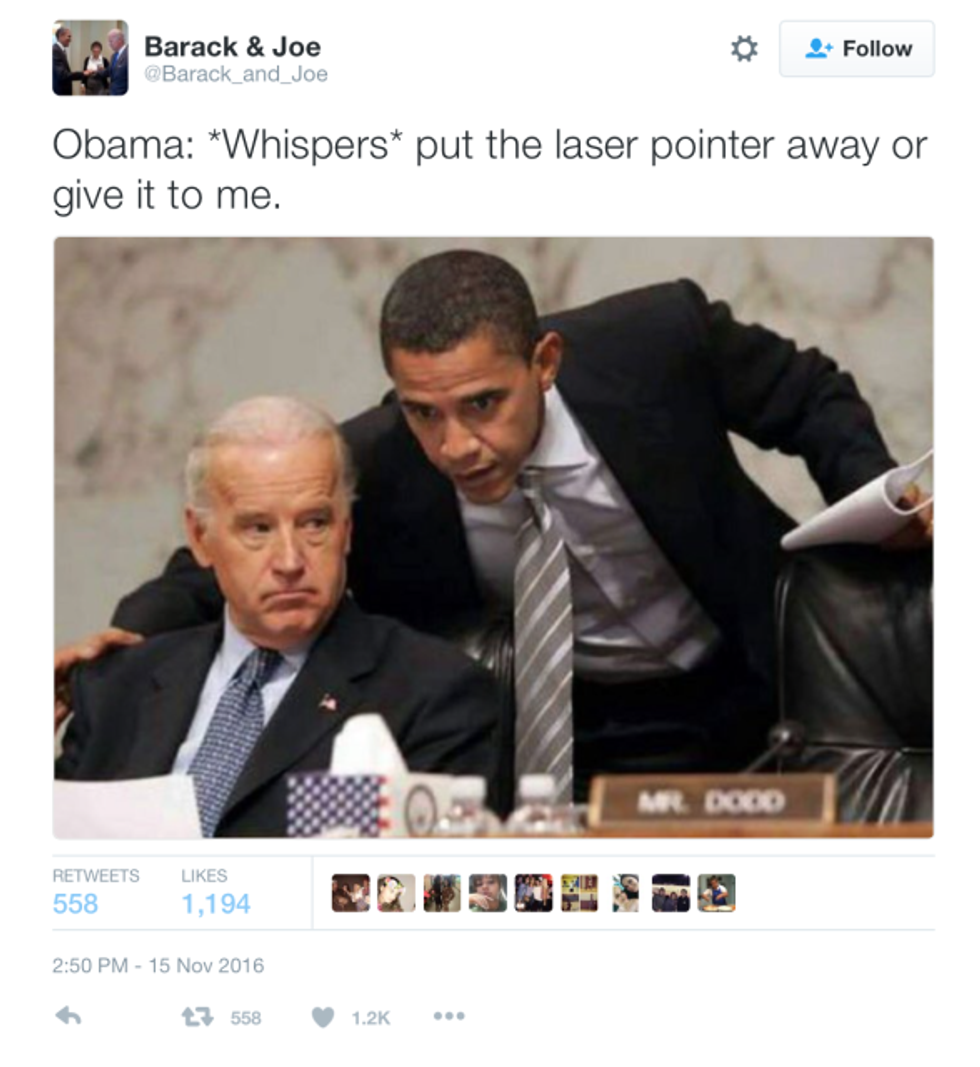Screen dimensions: 980x1067
Task: Click the fifth liker avatar thumbnail
Action: (534, 893)
